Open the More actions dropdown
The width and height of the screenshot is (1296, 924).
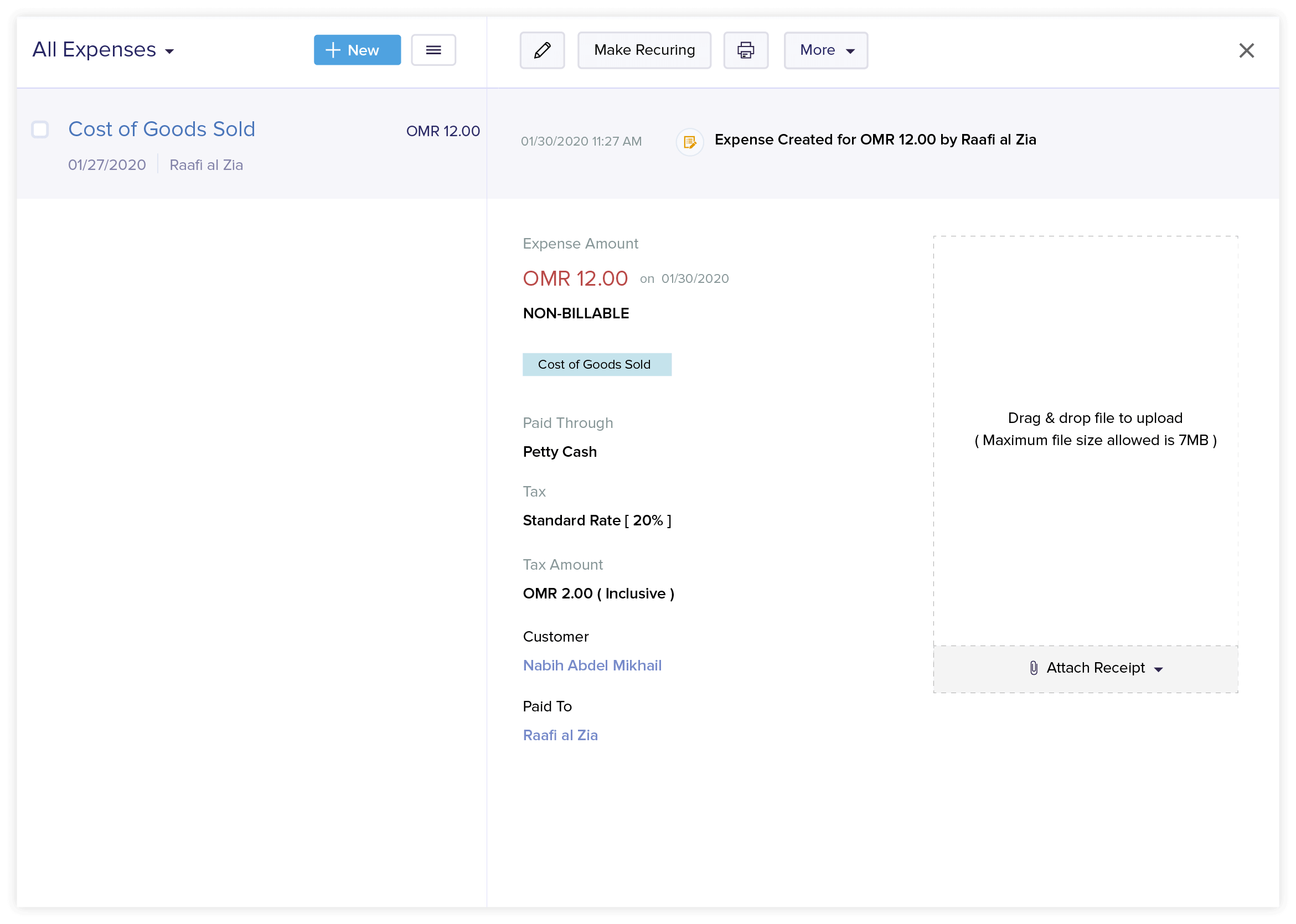click(825, 50)
